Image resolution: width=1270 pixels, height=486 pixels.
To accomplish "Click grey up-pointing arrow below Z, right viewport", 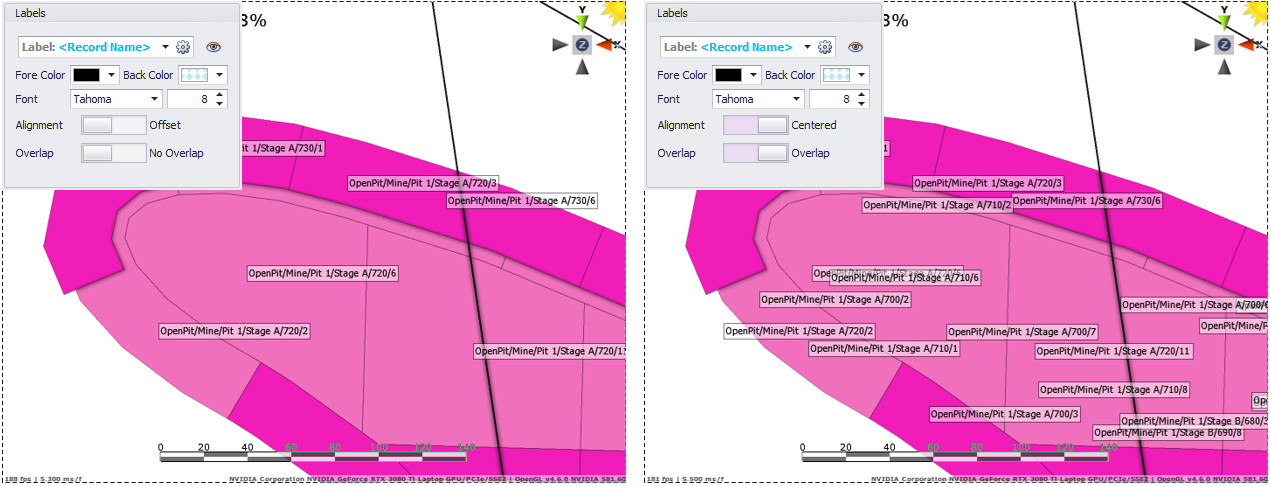I will pyautogui.click(x=1224, y=67).
